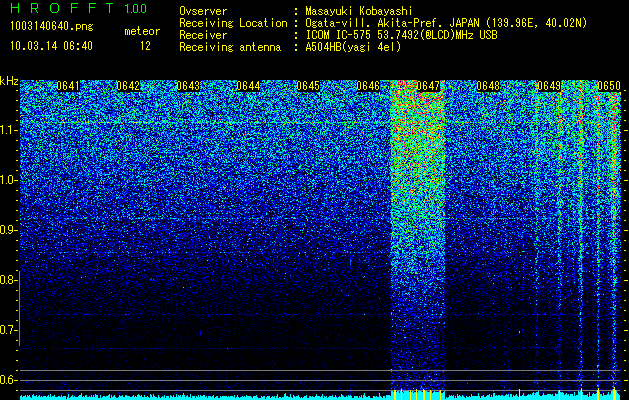This screenshot has height=400, width=629.
Task: Select the filename 1003140640.png
Action: click(52, 26)
